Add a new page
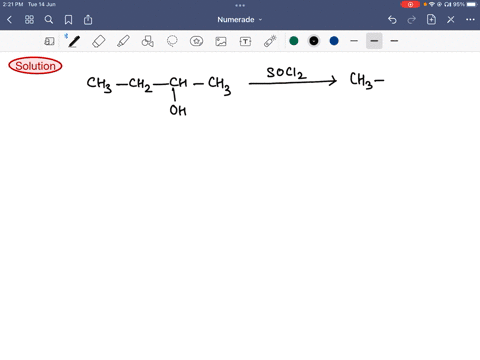 431,20
